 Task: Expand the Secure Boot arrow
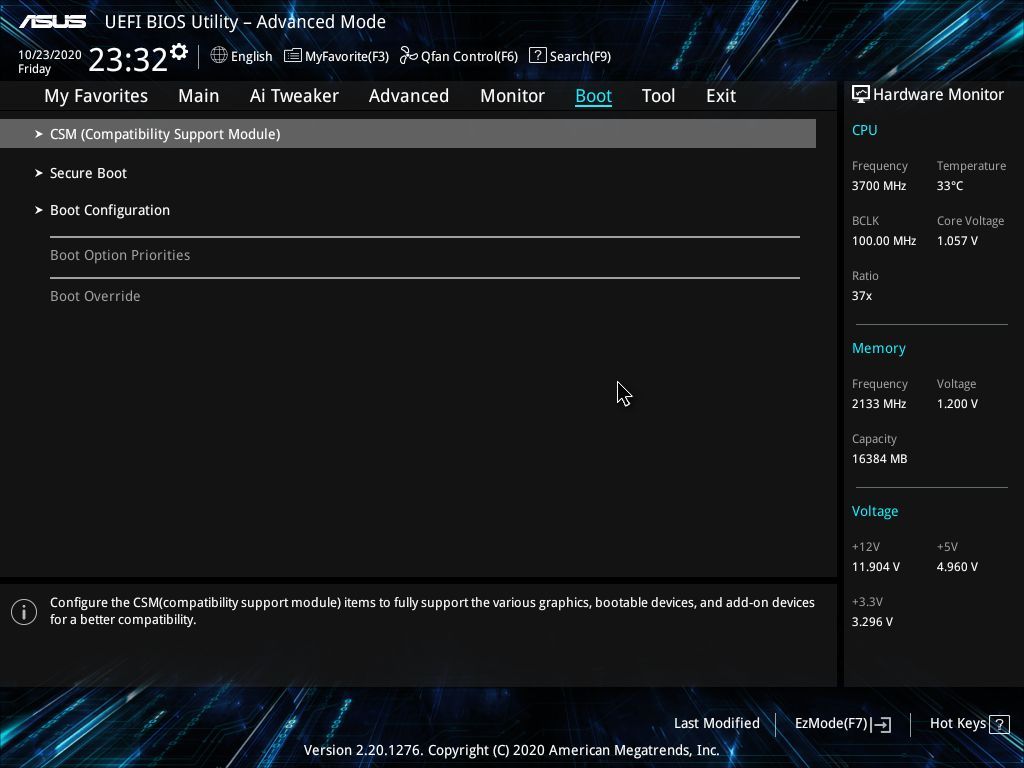pos(39,172)
